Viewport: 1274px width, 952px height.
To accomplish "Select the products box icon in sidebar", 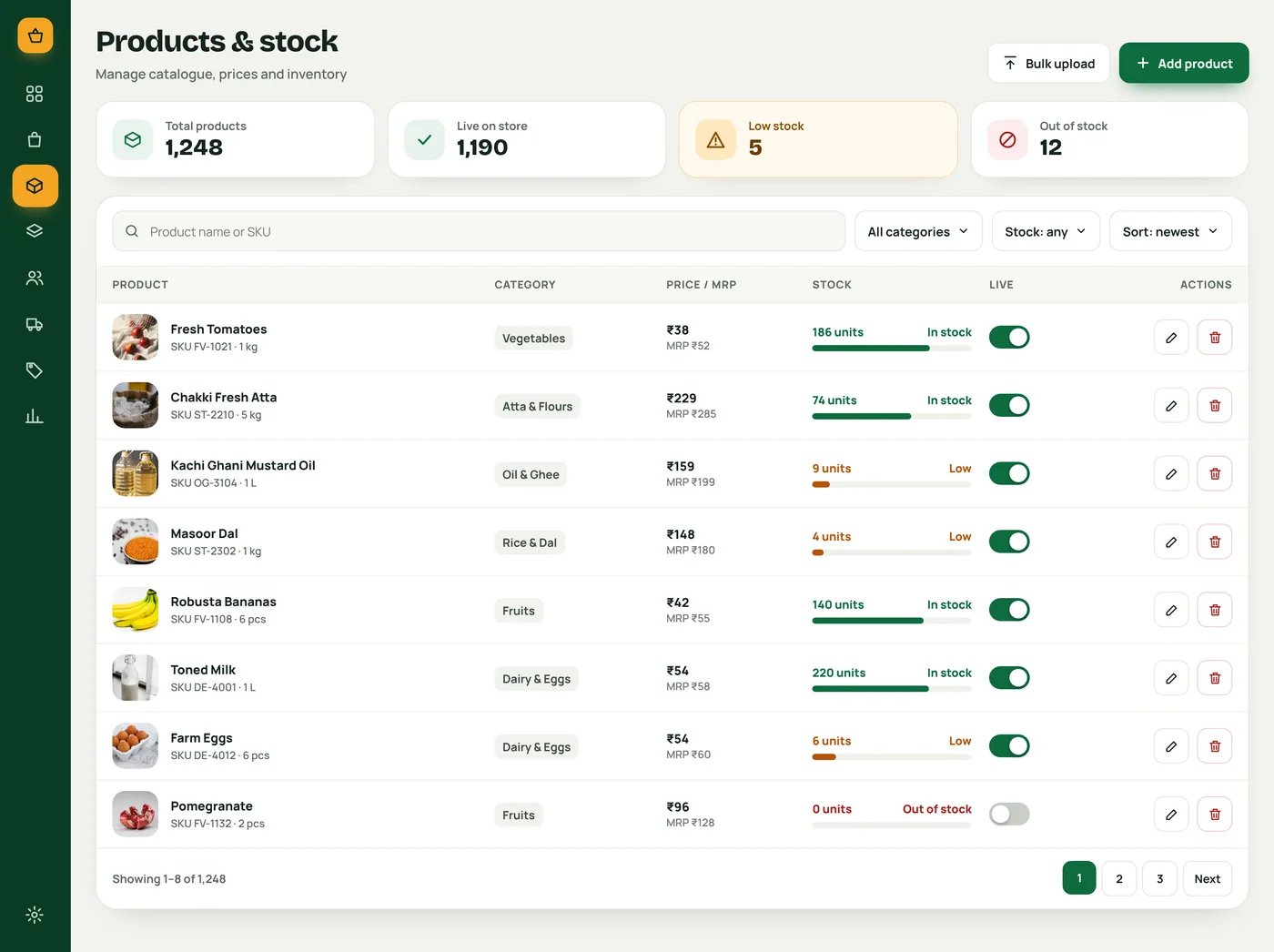I will pos(35,186).
